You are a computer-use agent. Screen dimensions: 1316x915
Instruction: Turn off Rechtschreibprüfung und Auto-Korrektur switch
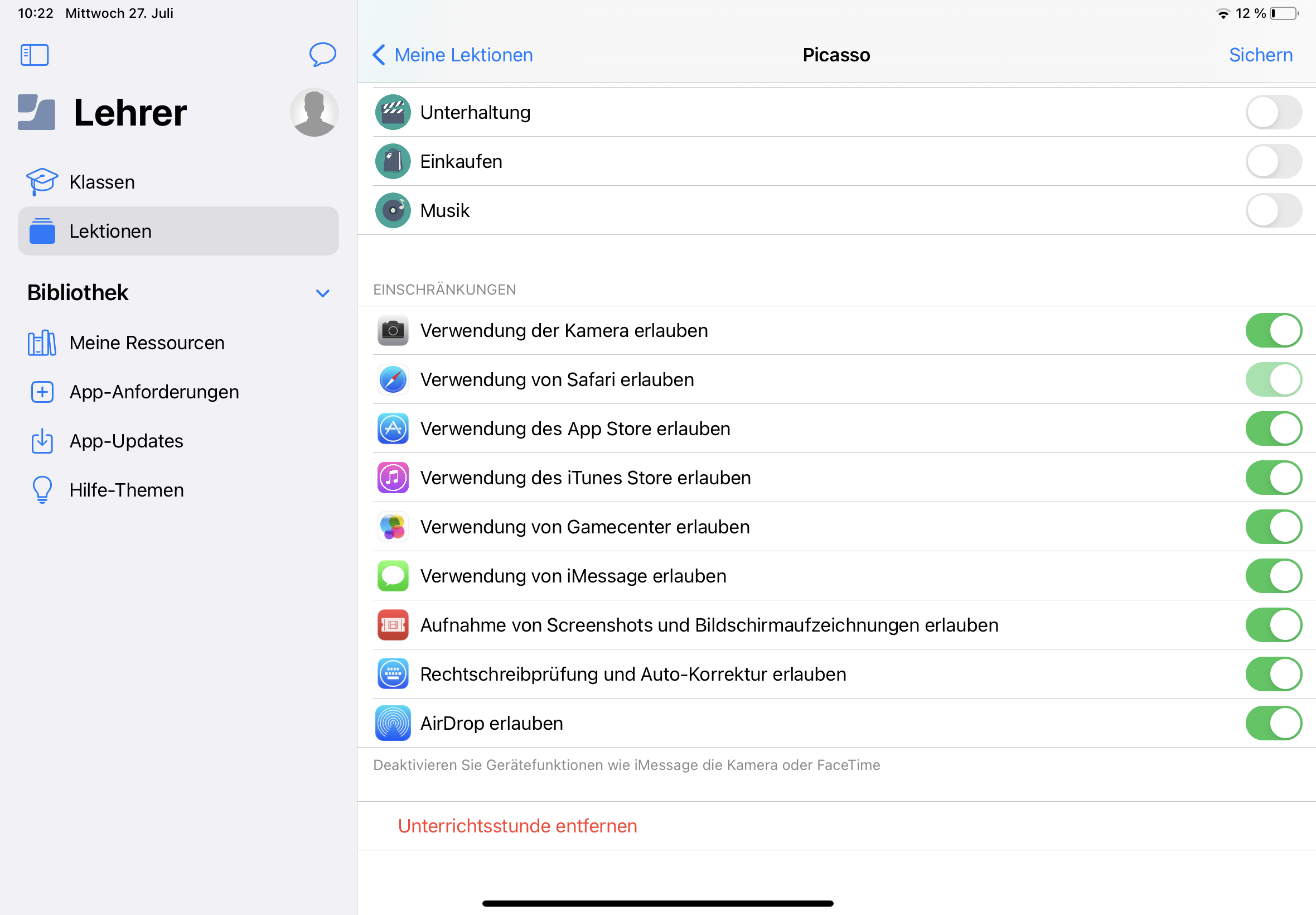[x=1274, y=674]
